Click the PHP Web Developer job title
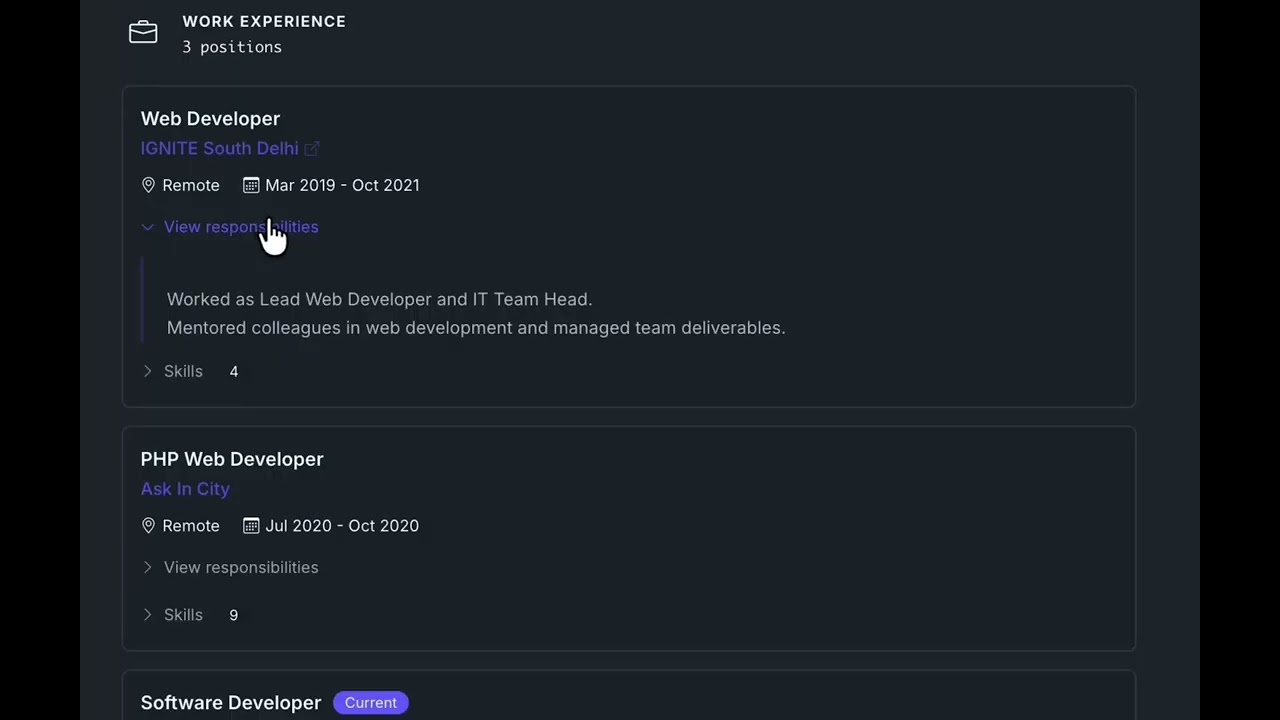Viewport: 1280px width, 720px height. point(232,459)
